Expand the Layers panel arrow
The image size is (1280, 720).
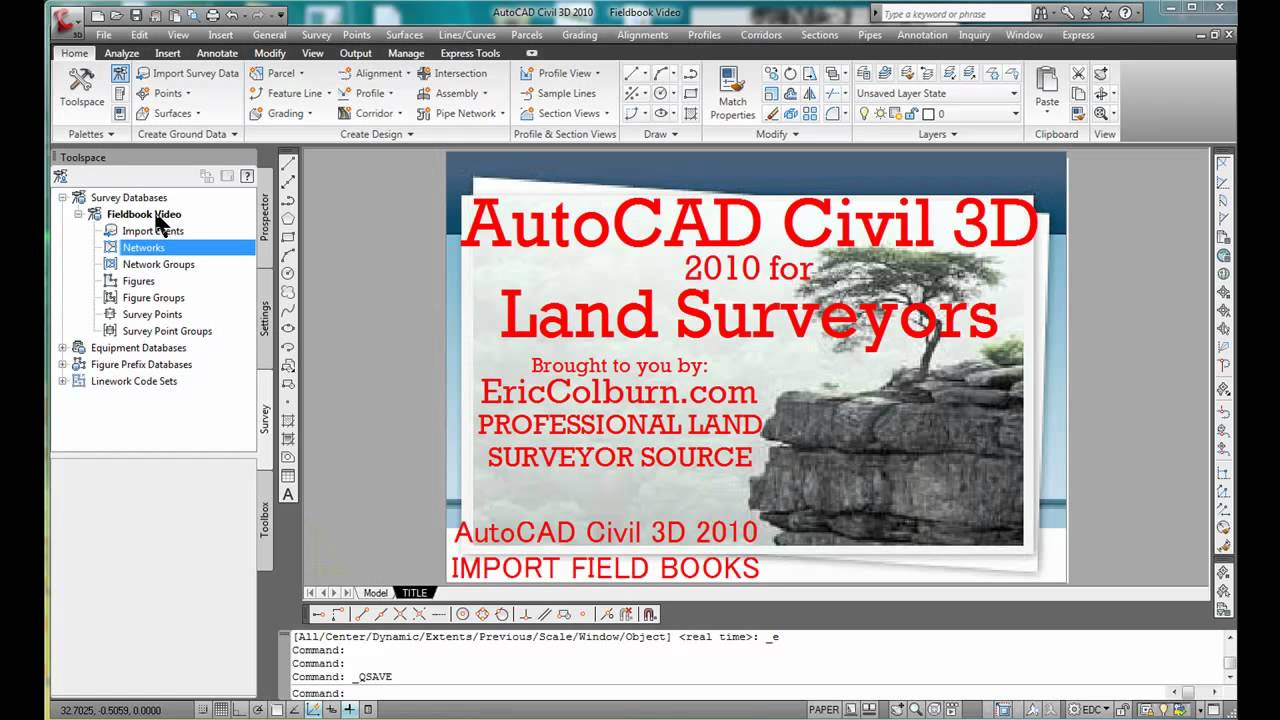tap(955, 134)
